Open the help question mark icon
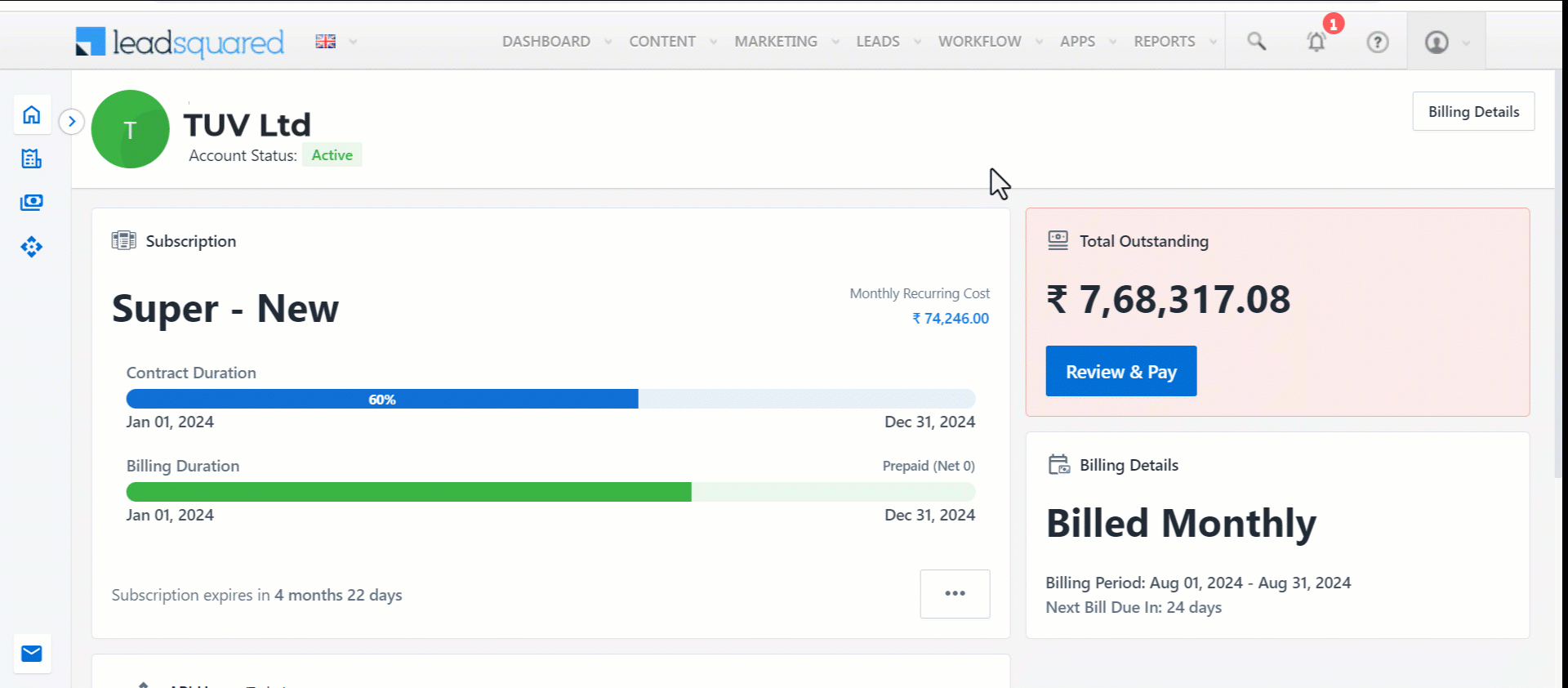Image resolution: width=1568 pixels, height=688 pixels. [x=1378, y=42]
